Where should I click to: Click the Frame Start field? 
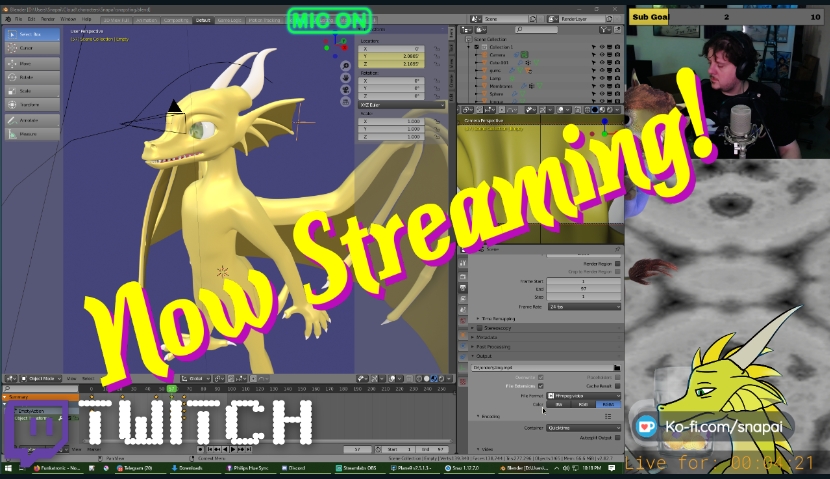(x=584, y=282)
